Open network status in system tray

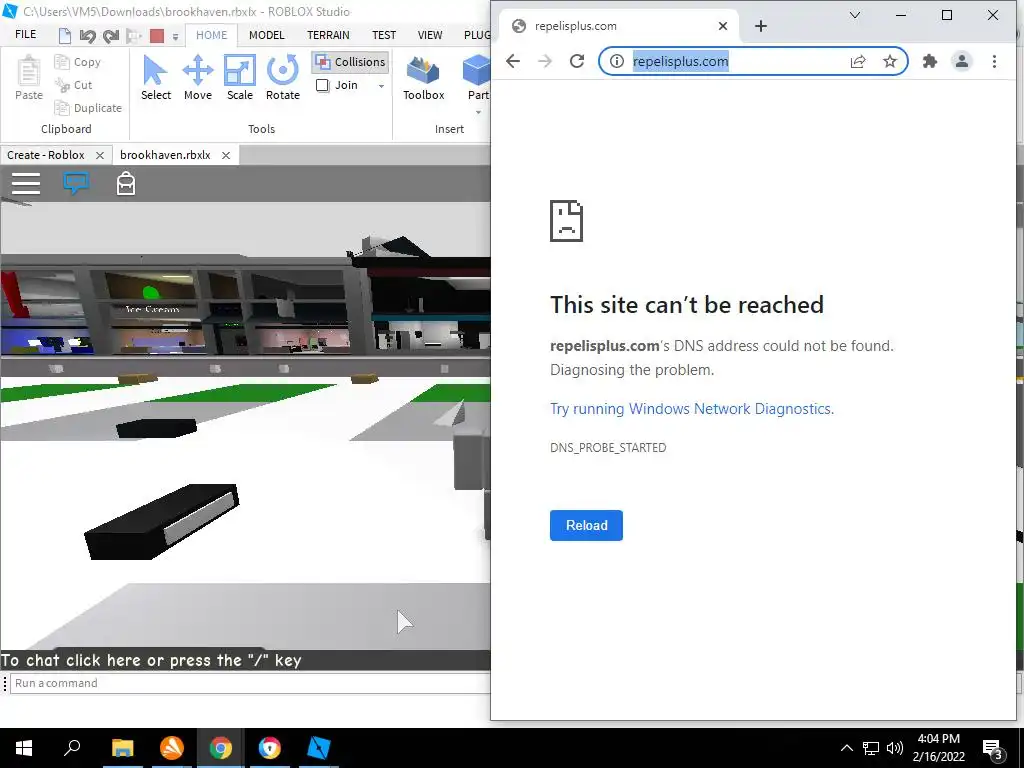[x=871, y=748]
